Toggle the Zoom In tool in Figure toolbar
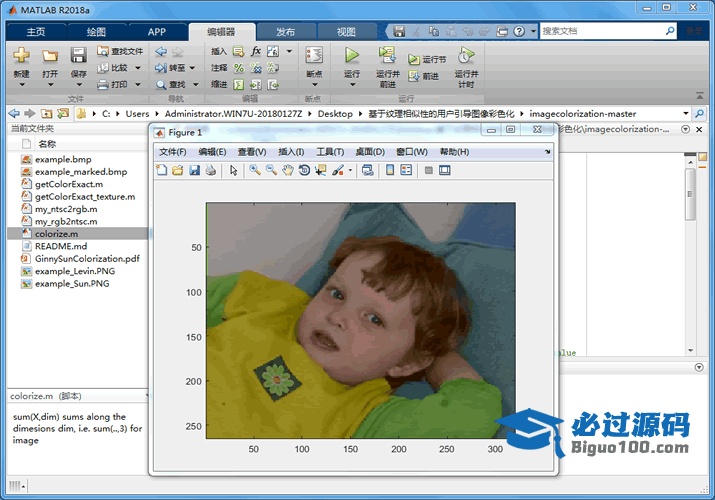Screen dimensions: 715x500 click(255, 170)
